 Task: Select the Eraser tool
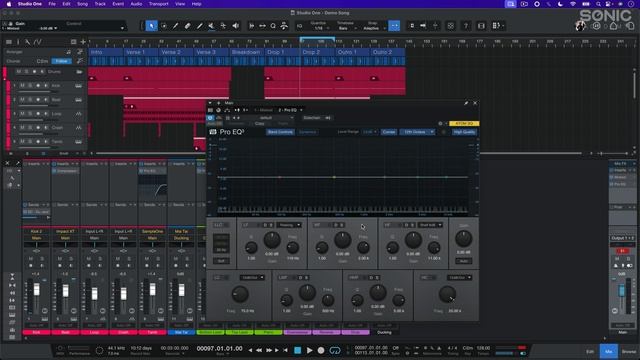click(x=187, y=26)
